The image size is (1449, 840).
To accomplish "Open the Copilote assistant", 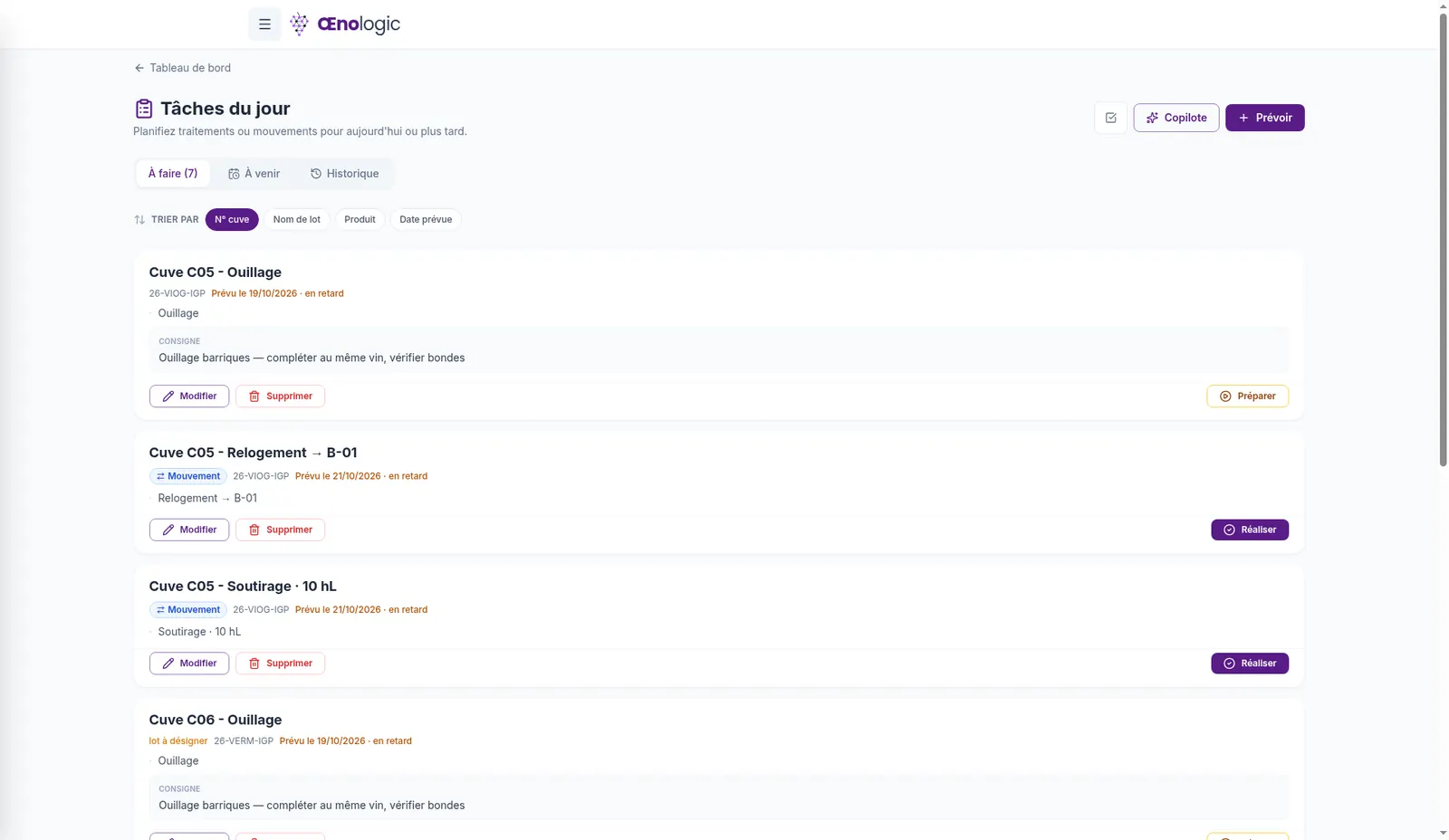I will point(1176,118).
